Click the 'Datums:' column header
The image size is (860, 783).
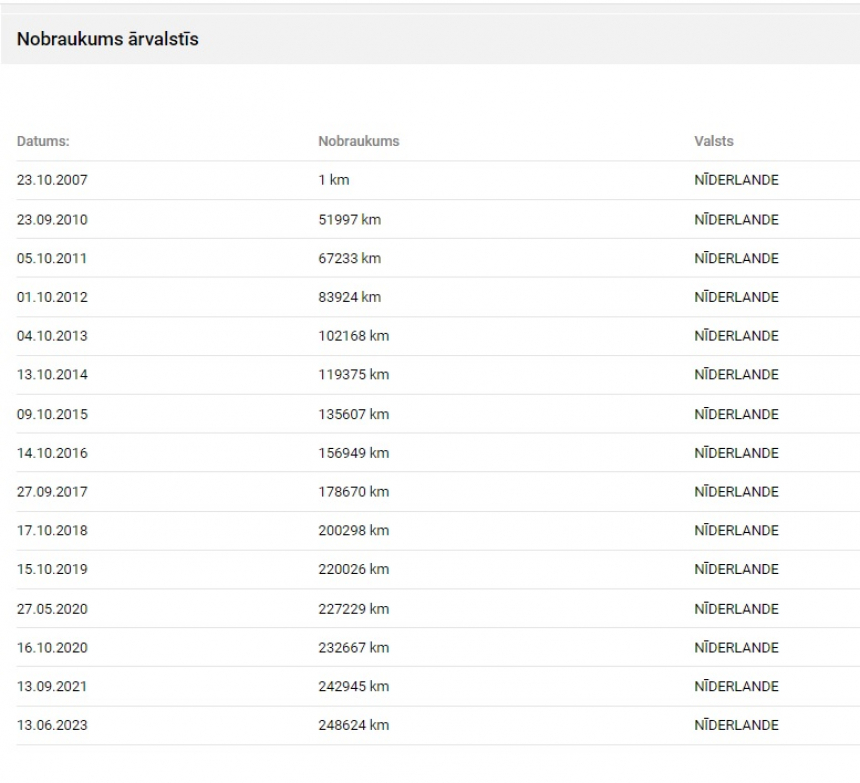click(43, 141)
